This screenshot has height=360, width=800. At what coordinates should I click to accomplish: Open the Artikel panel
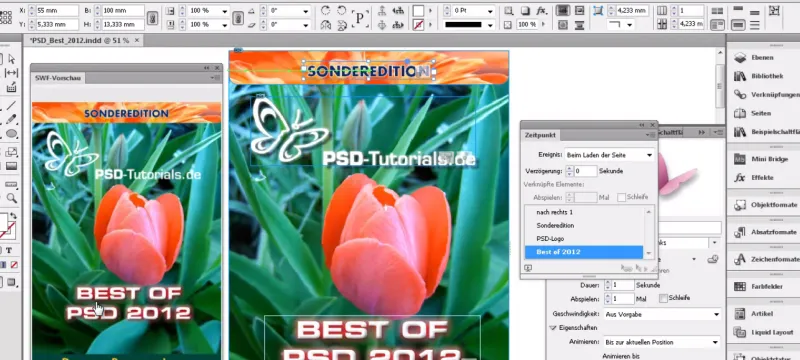753,314
